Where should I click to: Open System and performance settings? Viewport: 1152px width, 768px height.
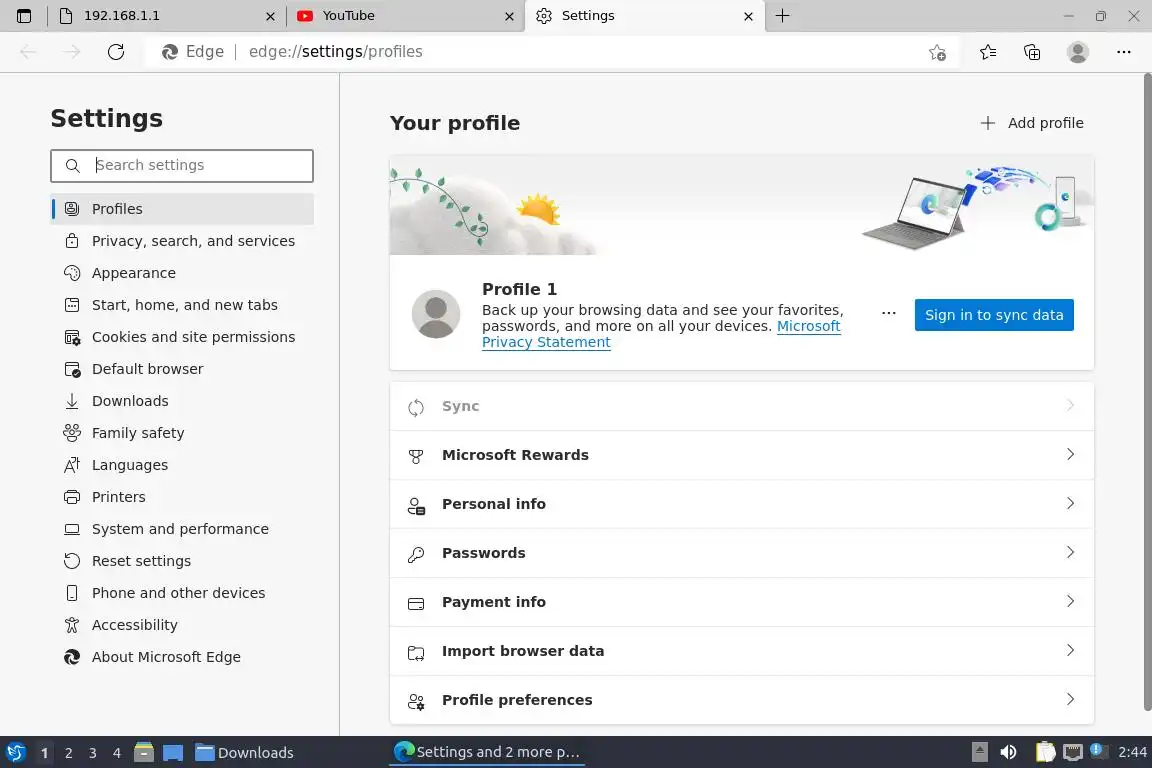(x=181, y=528)
